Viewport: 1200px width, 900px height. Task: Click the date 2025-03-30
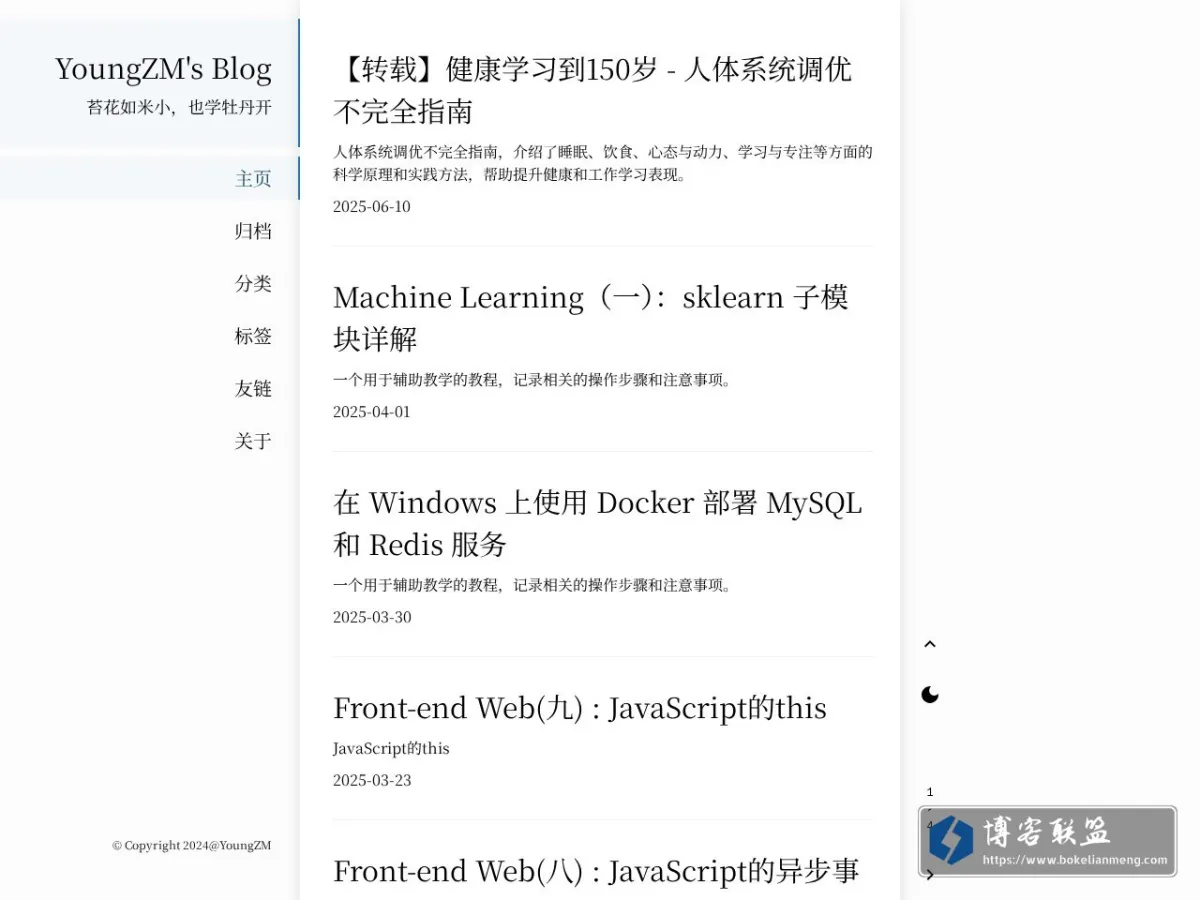pos(372,617)
